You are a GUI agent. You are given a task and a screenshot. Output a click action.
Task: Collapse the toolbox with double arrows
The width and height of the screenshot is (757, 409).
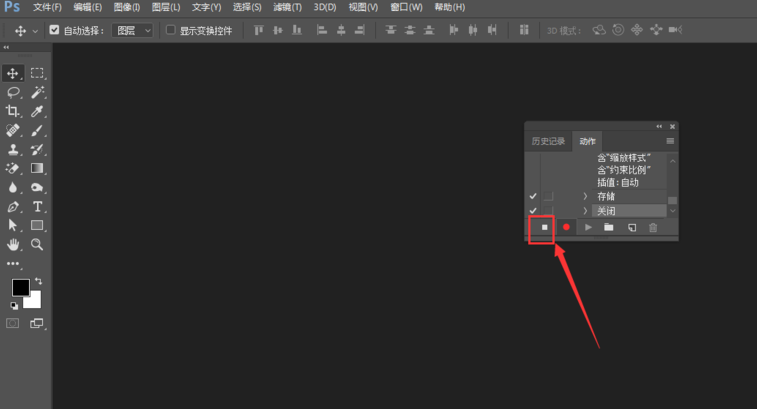pyautogui.click(x=6, y=47)
